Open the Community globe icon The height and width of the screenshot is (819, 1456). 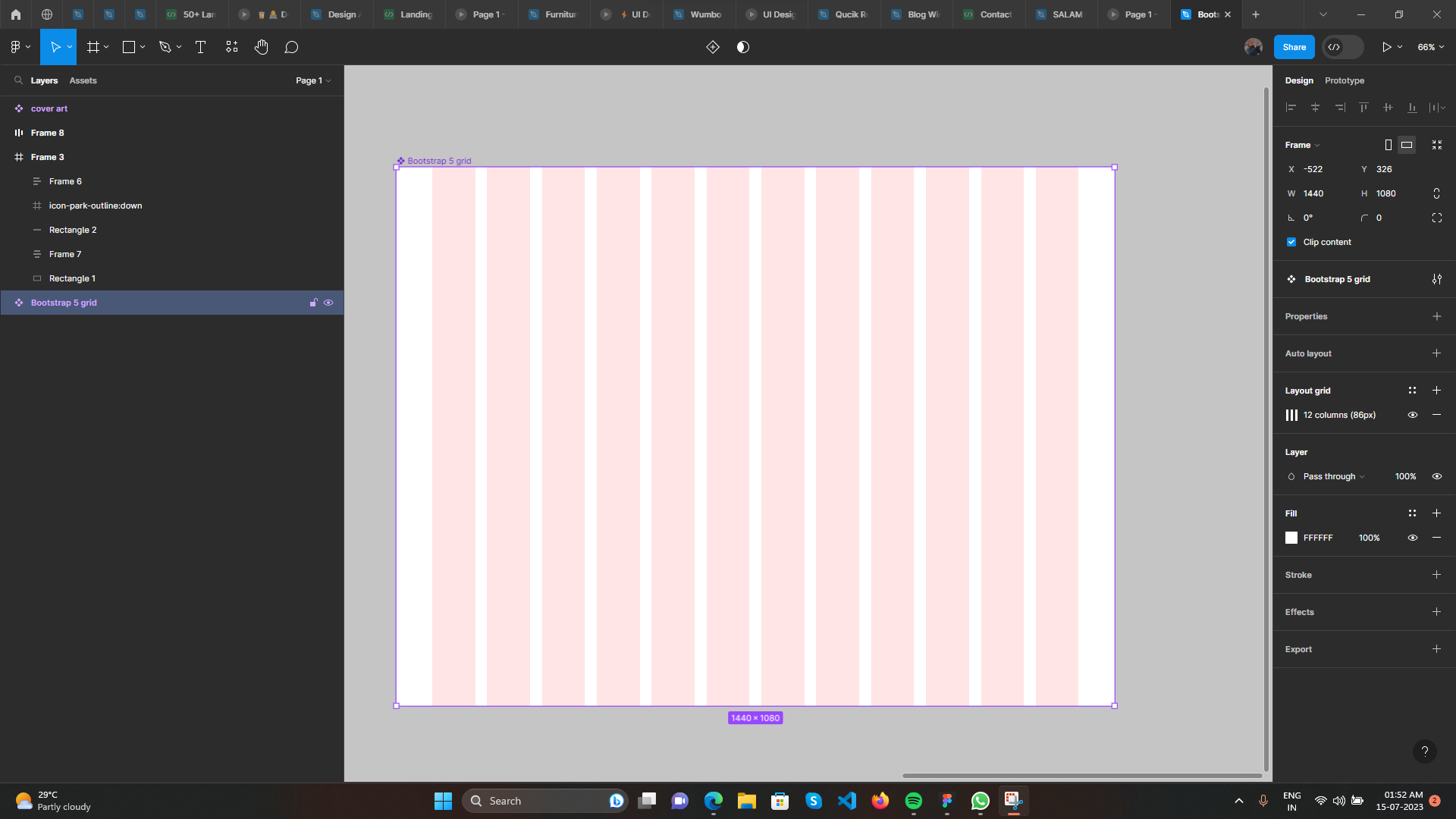pos(47,14)
